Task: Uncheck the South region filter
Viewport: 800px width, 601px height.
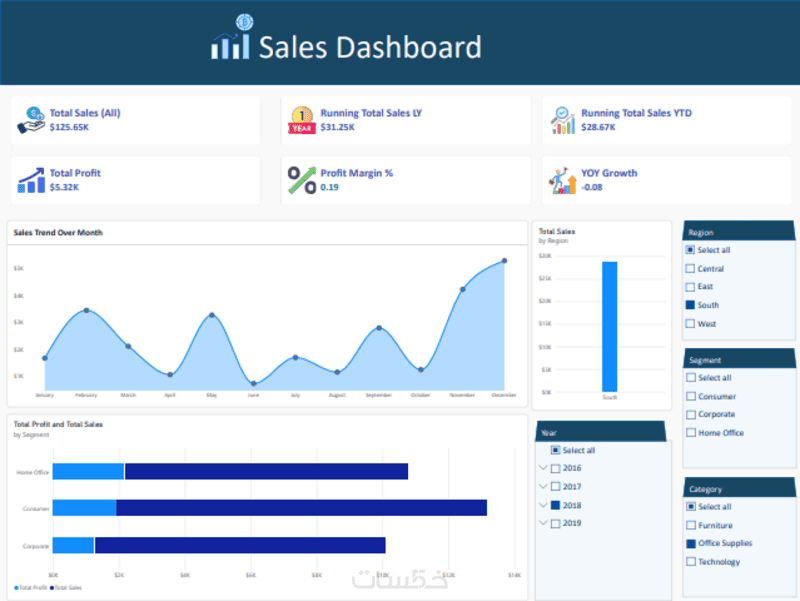Action: (690, 305)
